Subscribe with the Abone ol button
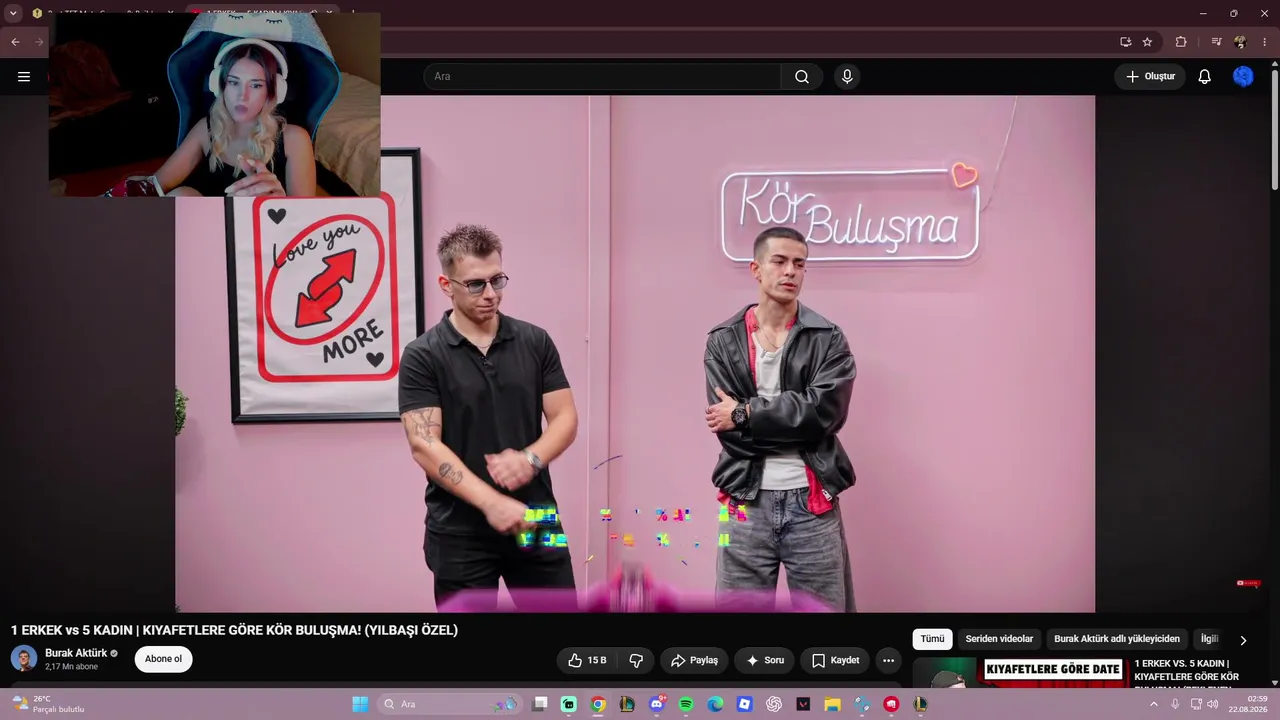The height and width of the screenshot is (720, 1280). click(164, 659)
